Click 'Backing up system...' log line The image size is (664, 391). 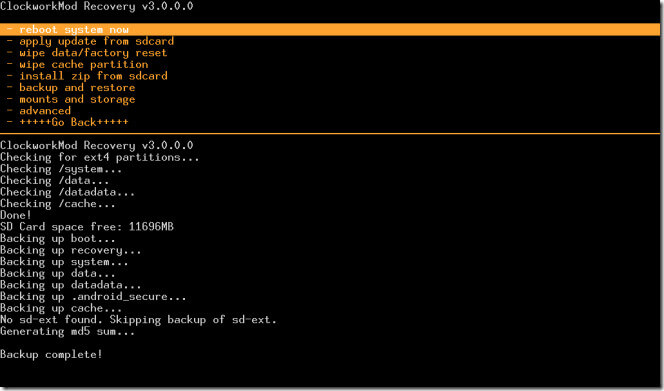64,261
